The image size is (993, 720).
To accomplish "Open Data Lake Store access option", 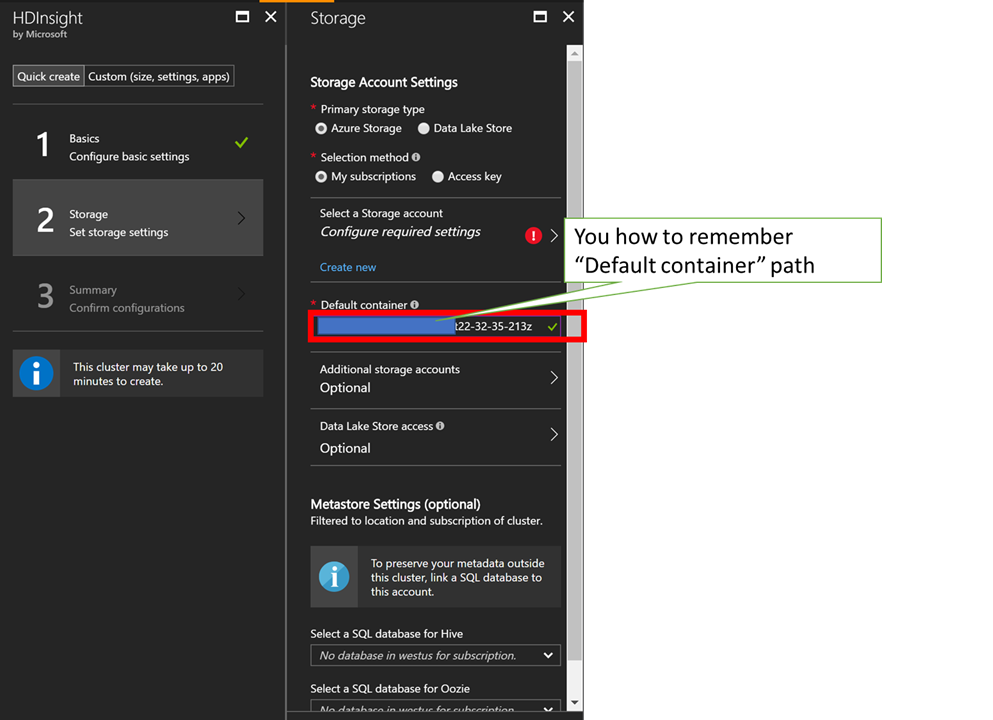I will 436,438.
